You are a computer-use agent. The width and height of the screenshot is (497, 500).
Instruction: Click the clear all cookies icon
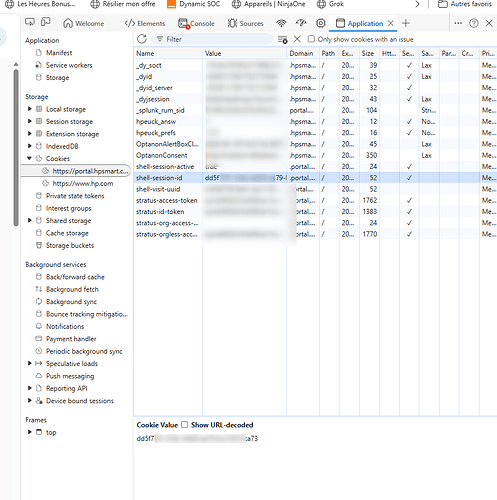[283, 39]
